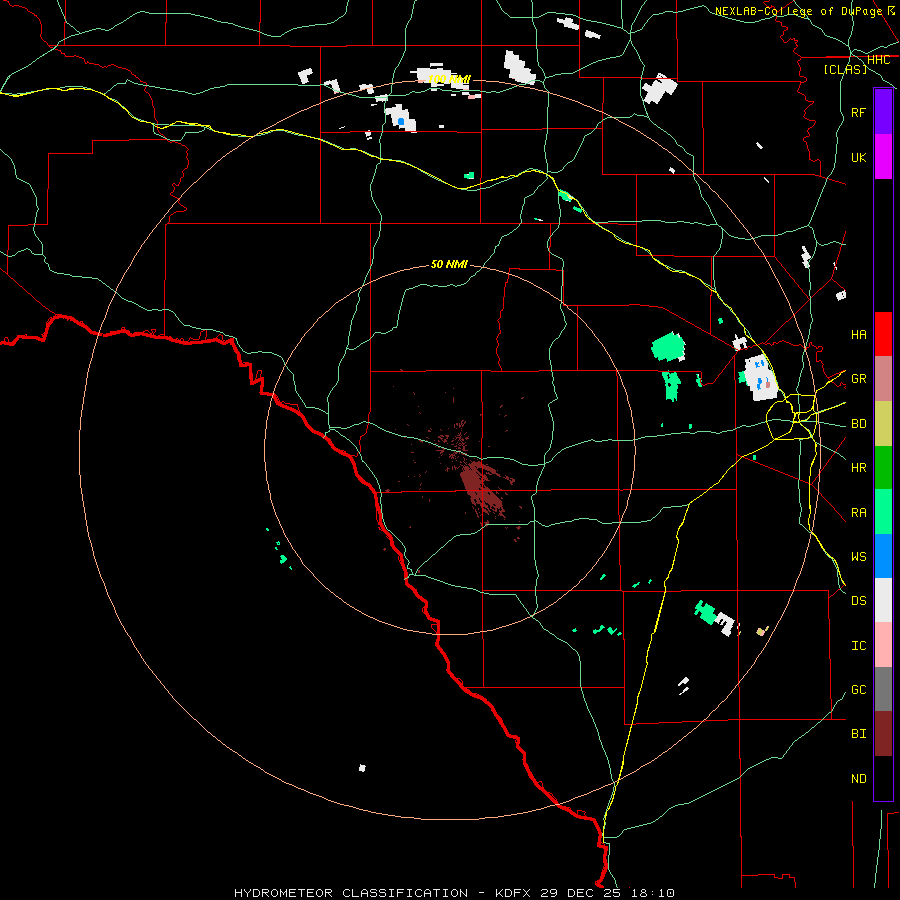Click the IC light pink legend swatch
Viewport: 900px width, 900px height.
click(883, 645)
